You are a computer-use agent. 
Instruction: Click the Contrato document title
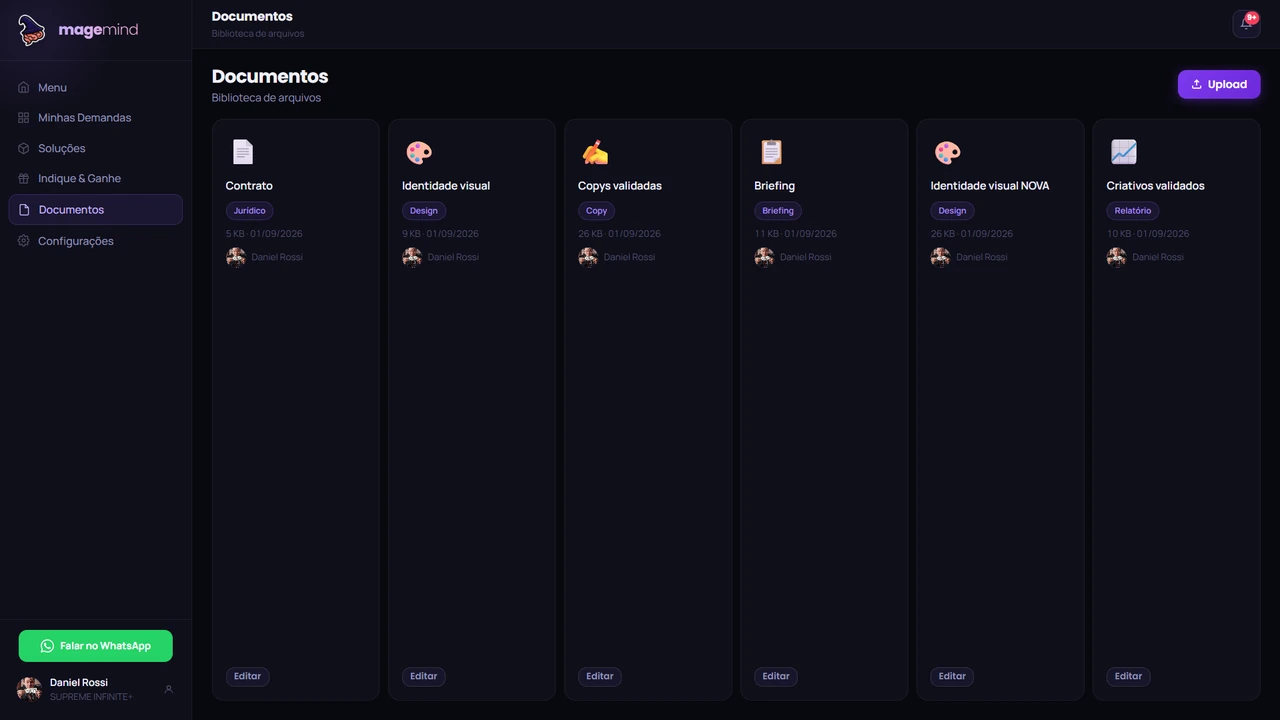pyautogui.click(x=249, y=186)
